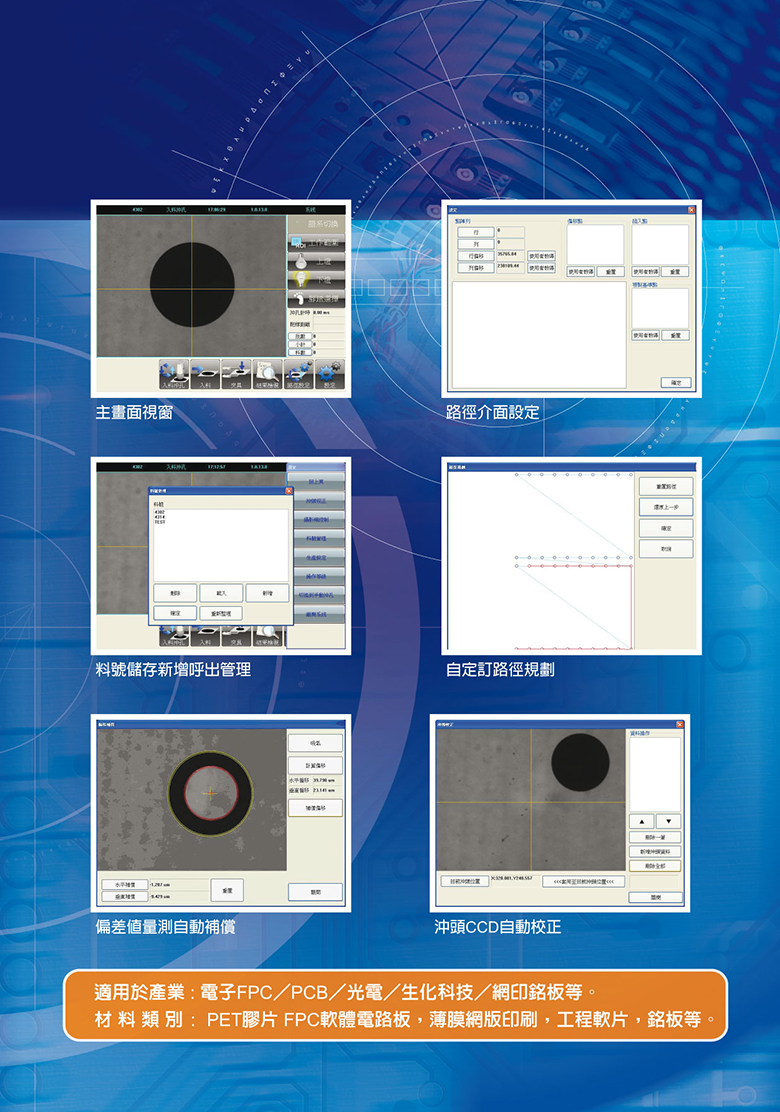Click the down arrow in CCD calibration window

(x=669, y=822)
